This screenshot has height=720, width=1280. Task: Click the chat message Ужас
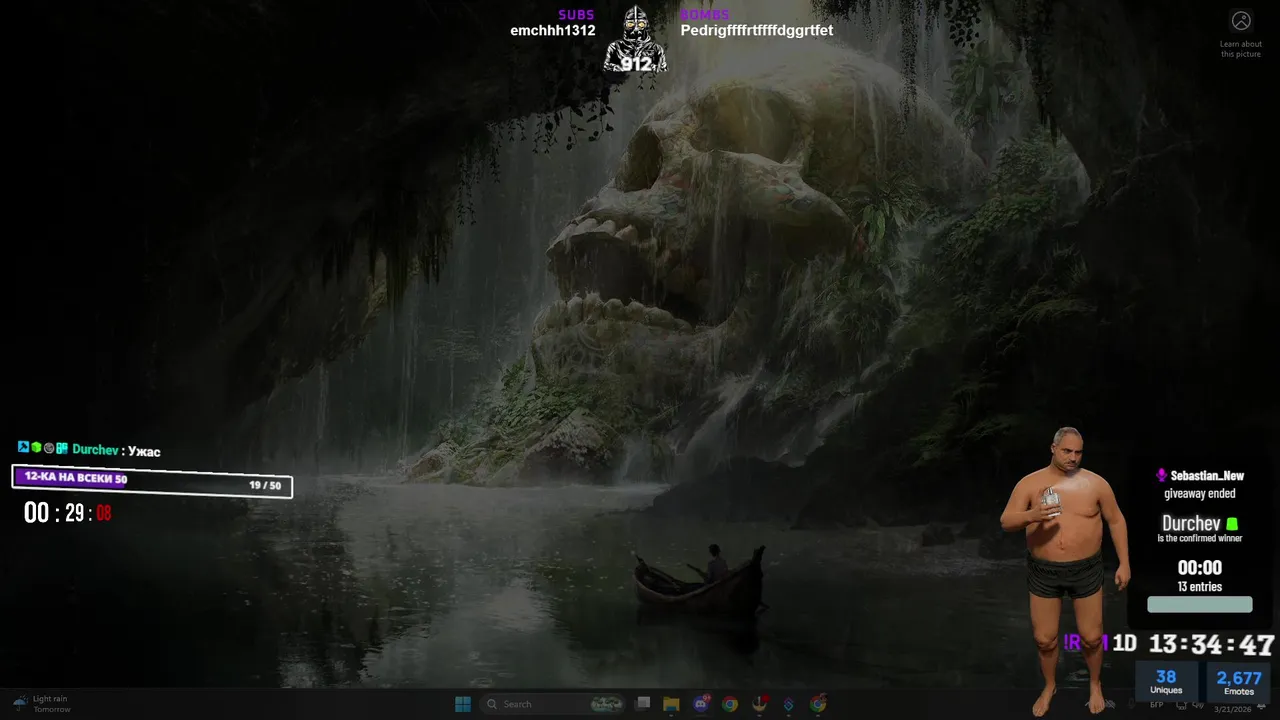pyautogui.click(x=144, y=451)
